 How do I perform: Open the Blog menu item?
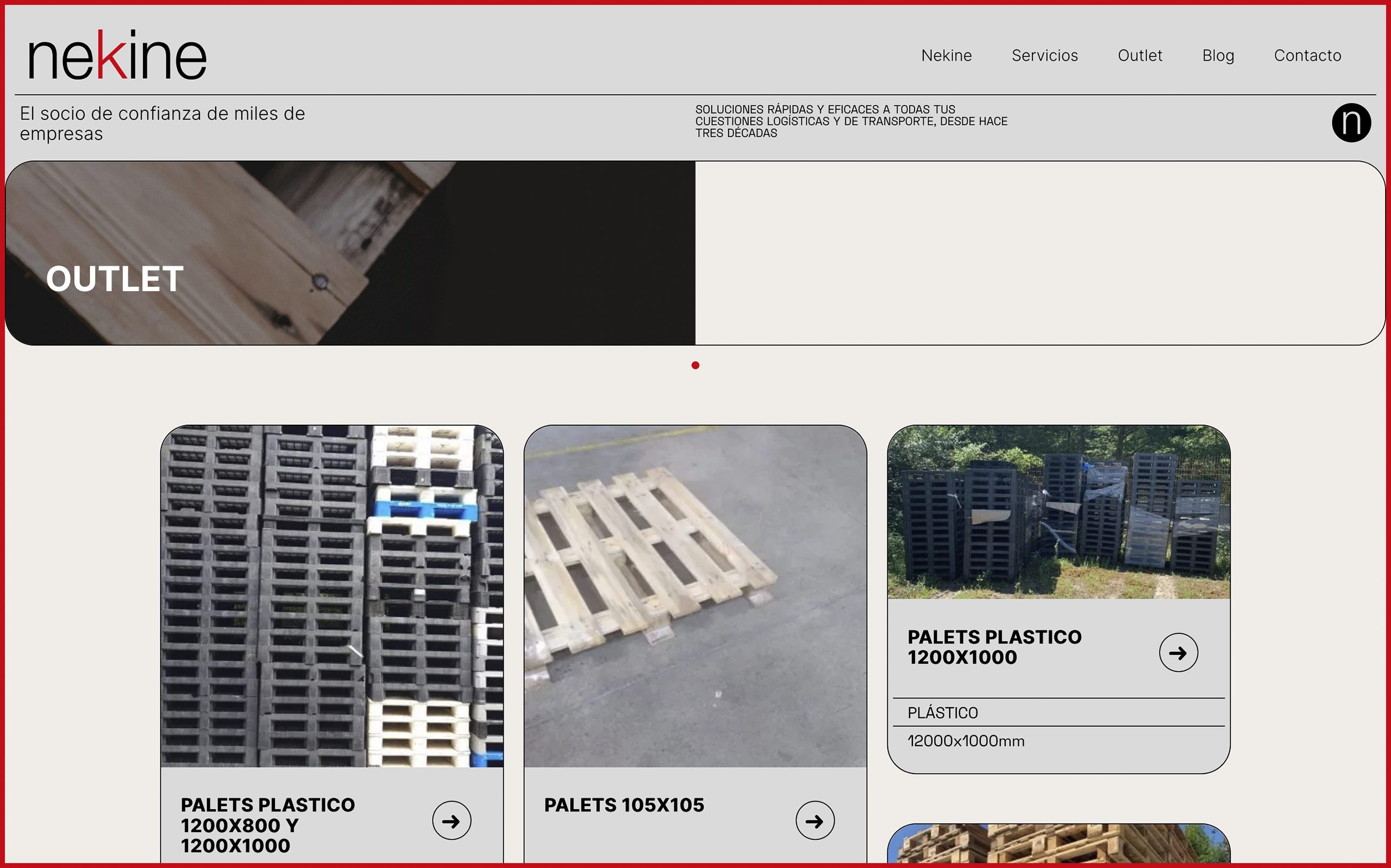coord(1218,56)
